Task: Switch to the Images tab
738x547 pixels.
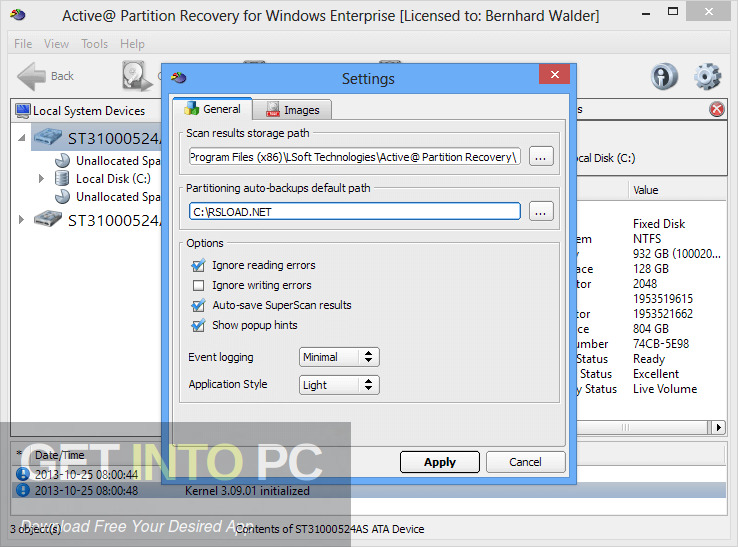Action: [292, 110]
